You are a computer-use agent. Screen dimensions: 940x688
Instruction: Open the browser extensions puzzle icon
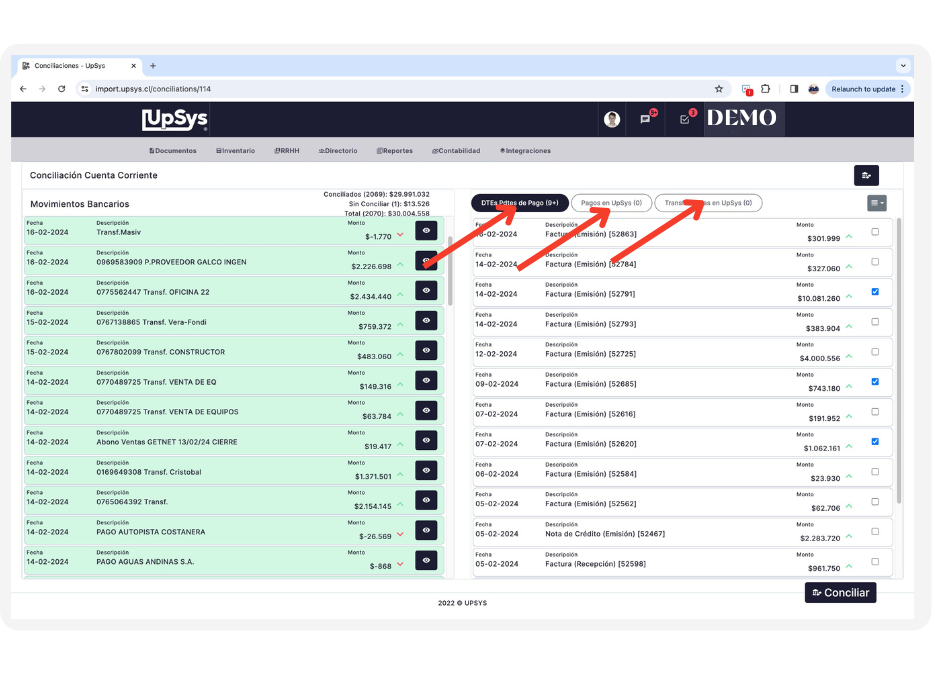coord(766,89)
